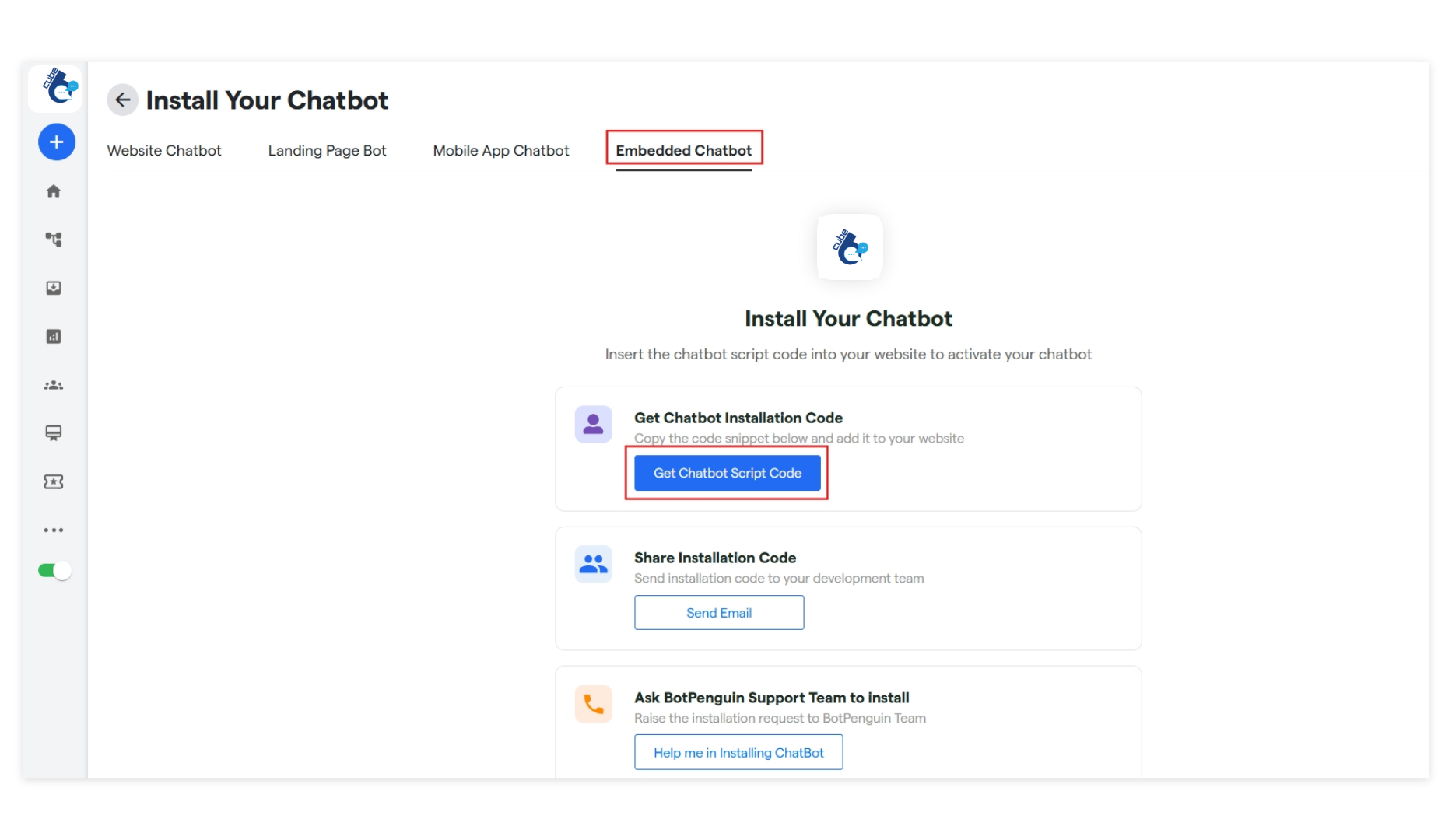
Task: Click Help me in Installing ChatBot
Action: coord(738,752)
